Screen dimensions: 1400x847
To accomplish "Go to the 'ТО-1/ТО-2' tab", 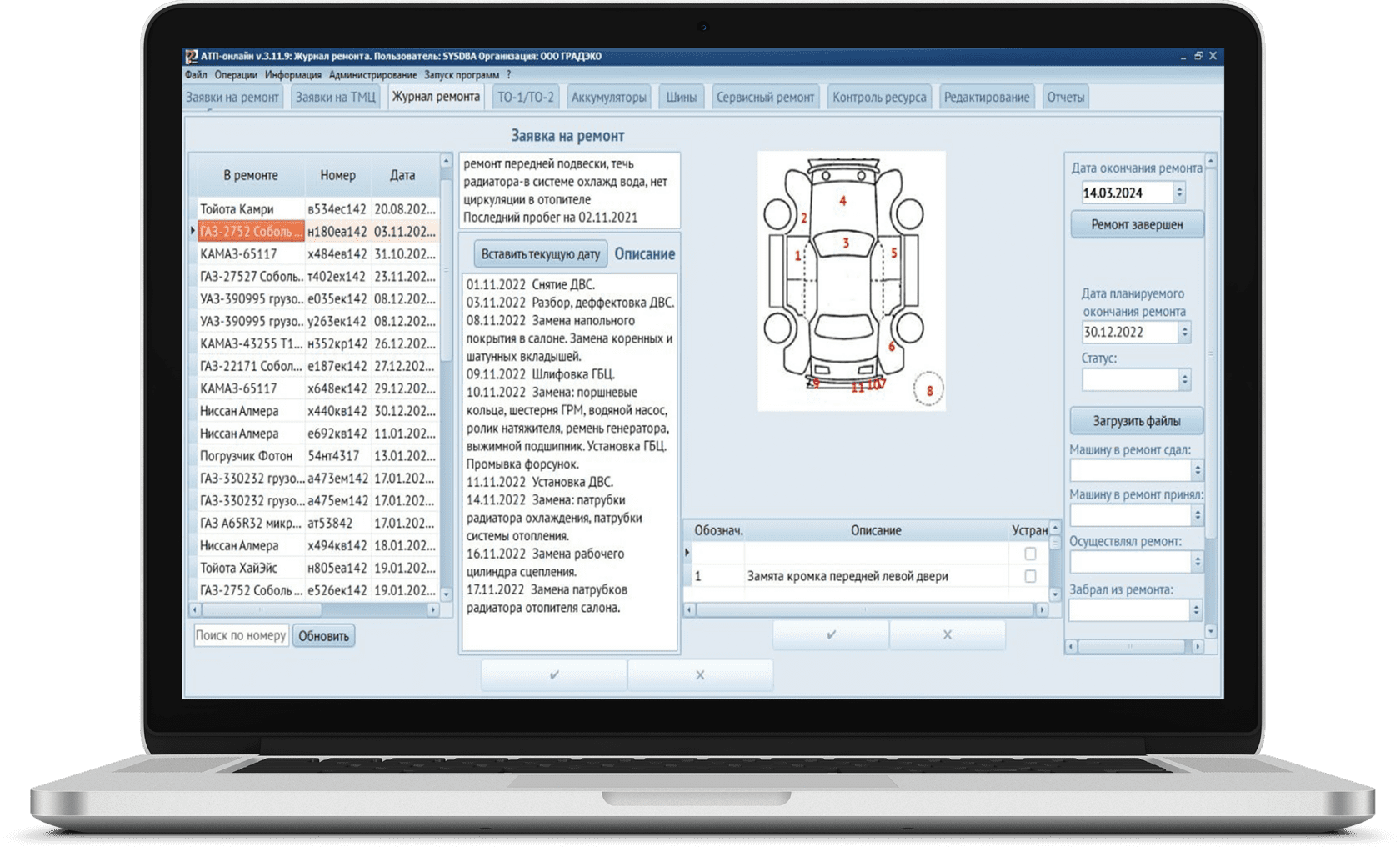I will 526,98.
